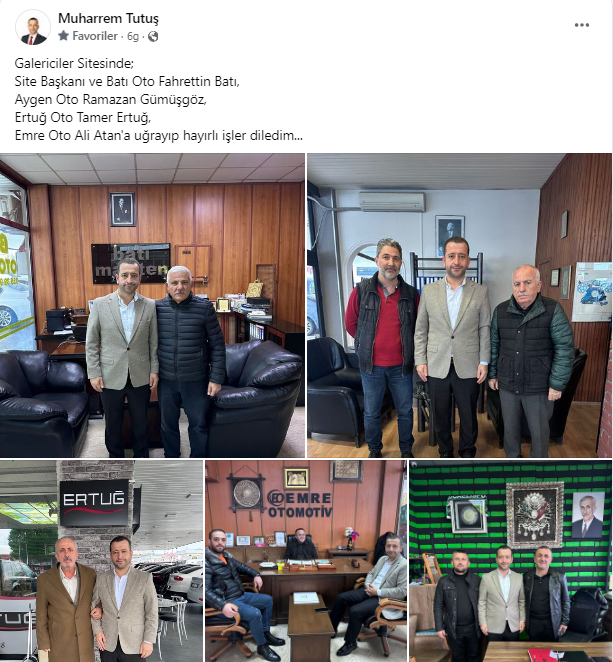
Task: Open the three-dot post options menu
Action: (x=582, y=25)
